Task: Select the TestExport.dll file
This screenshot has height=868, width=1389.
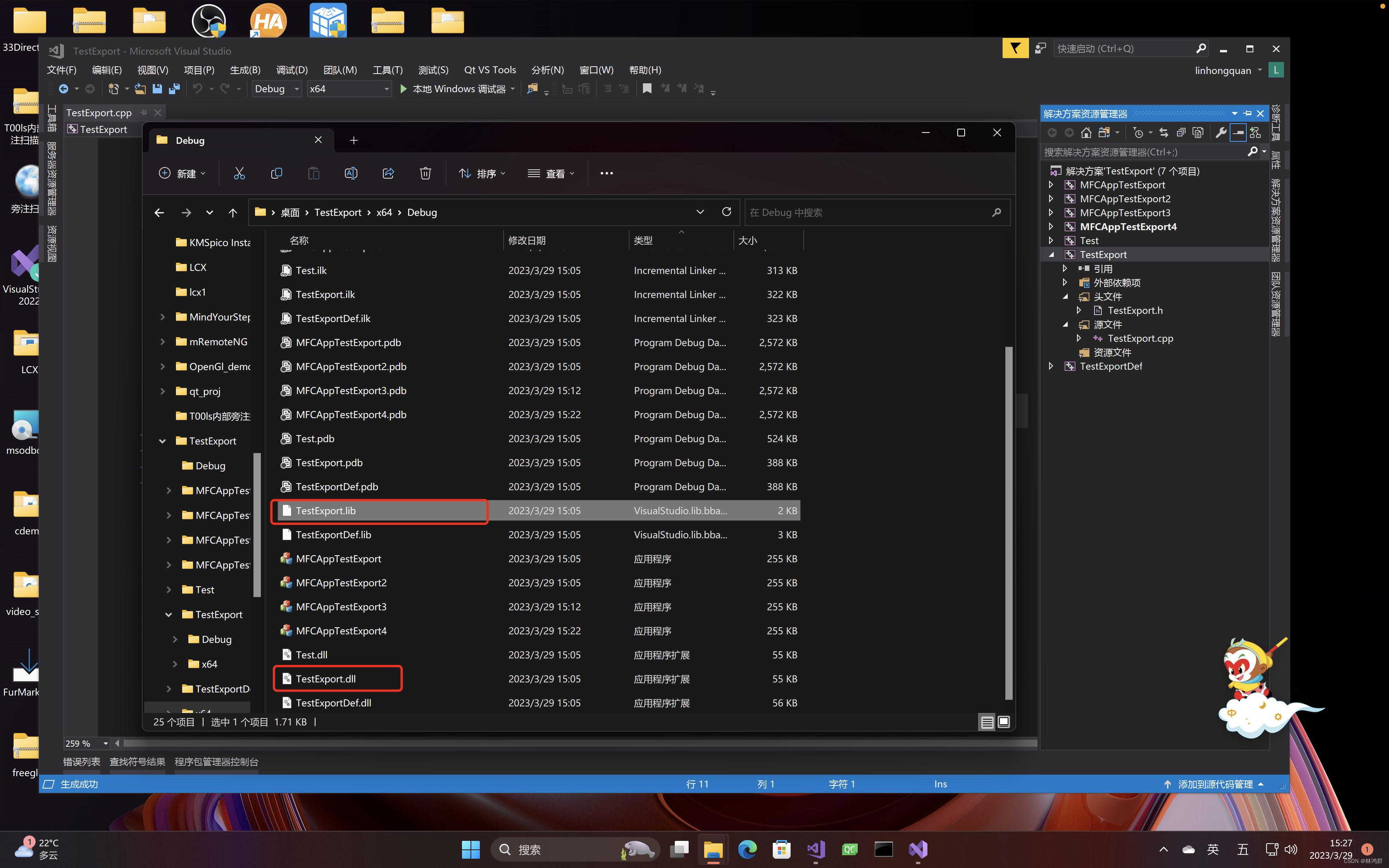Action: point(326,679)
